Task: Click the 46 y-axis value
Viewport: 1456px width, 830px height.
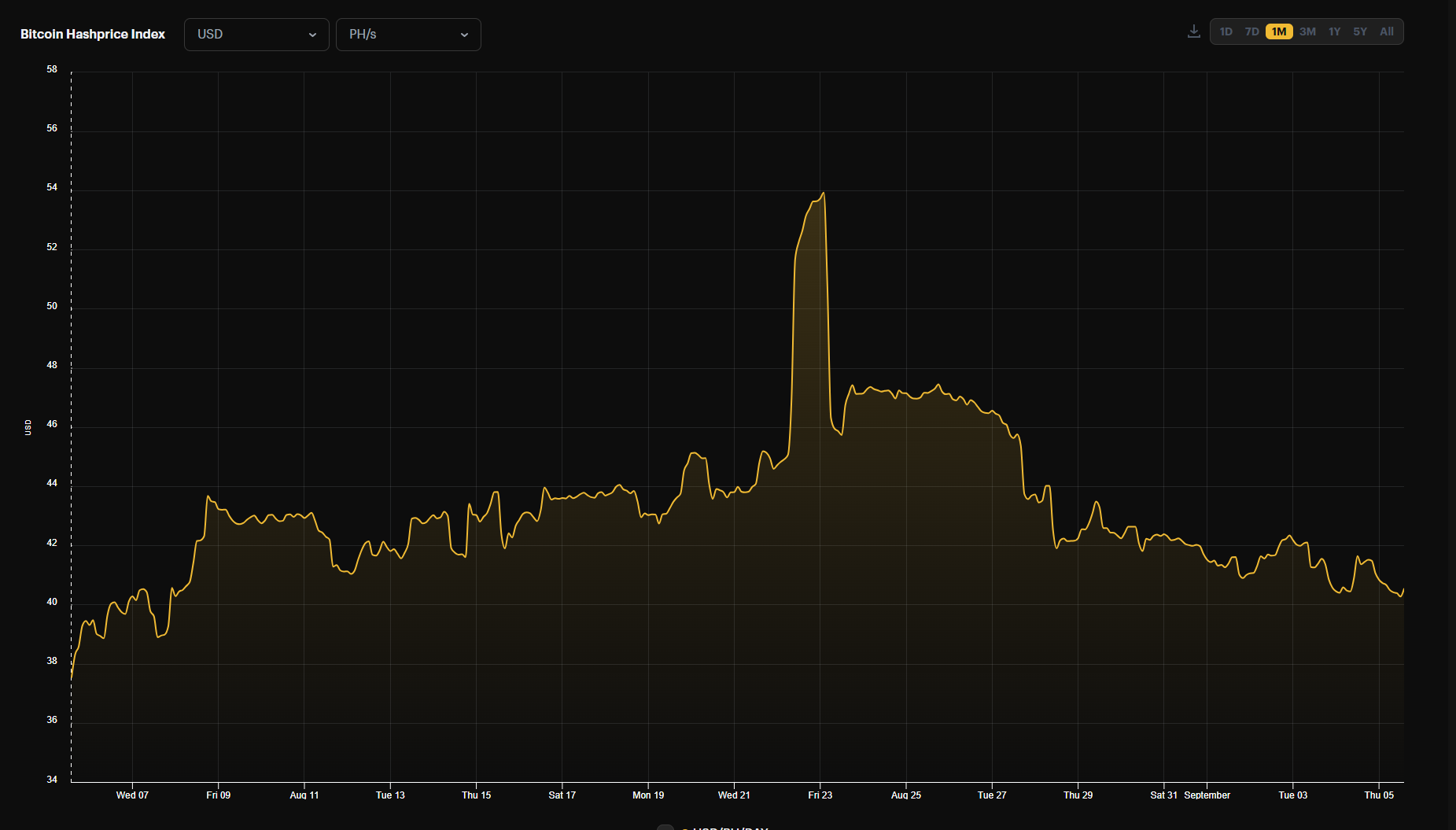Action: [52, 424]
